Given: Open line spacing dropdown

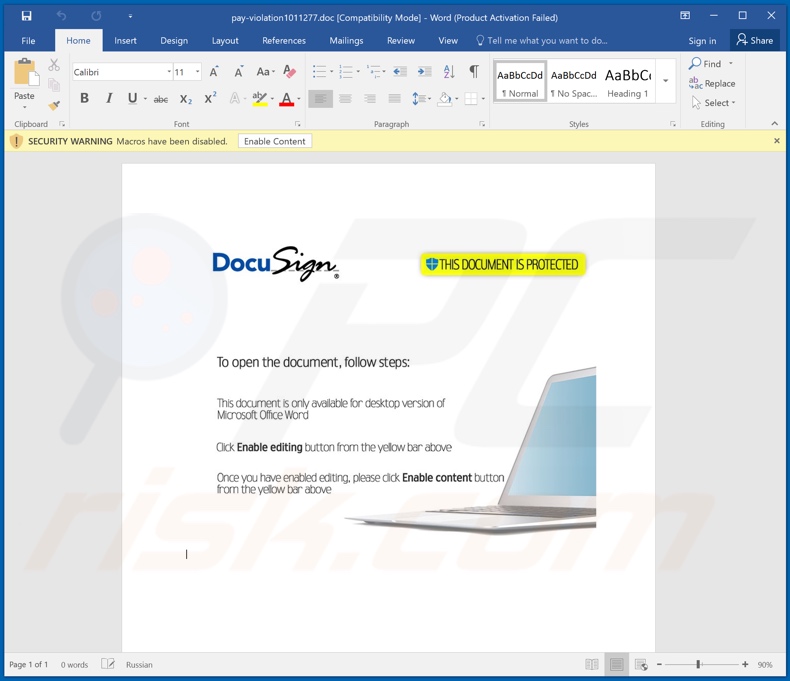Looking at the screenshot, I should [x=429, y=99].
